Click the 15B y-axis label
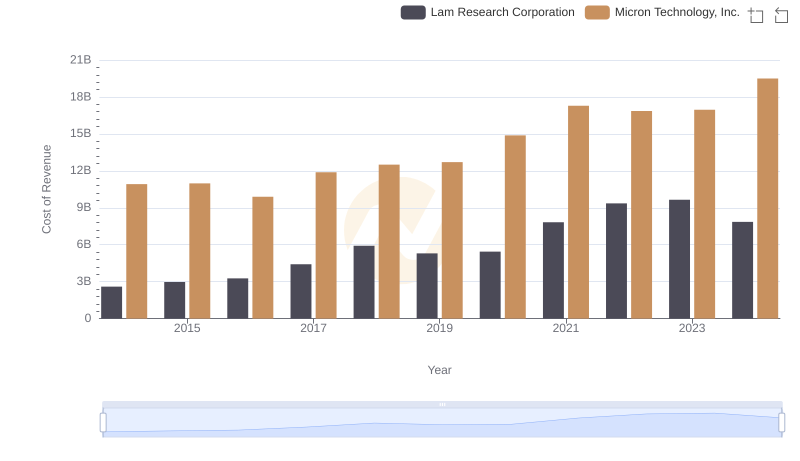The height and width of the screenshot is (461, 800). (81, 134)
